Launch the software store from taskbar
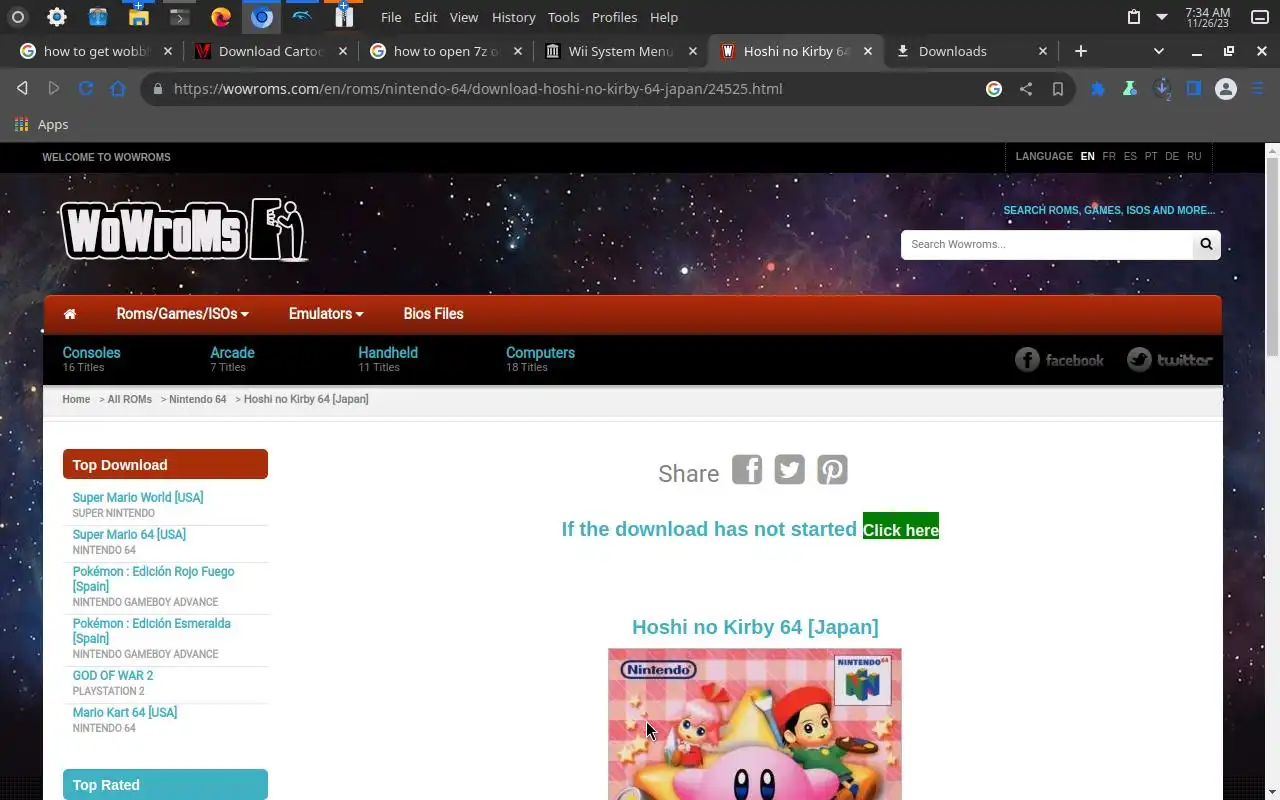Viewport: 1280px width, 800px height. [x=97, y=17]
